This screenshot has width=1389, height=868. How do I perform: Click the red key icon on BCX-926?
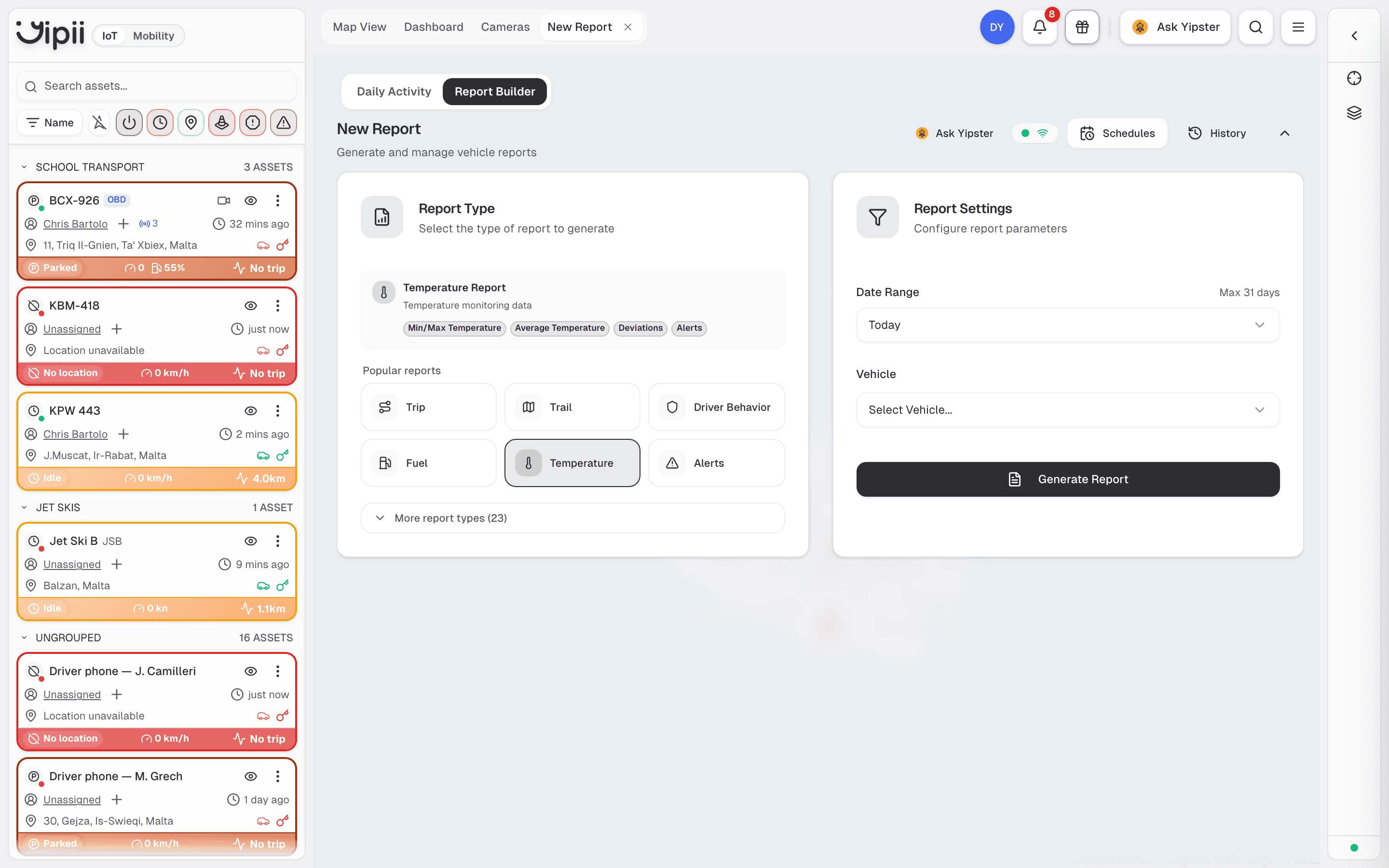[283, 245]
